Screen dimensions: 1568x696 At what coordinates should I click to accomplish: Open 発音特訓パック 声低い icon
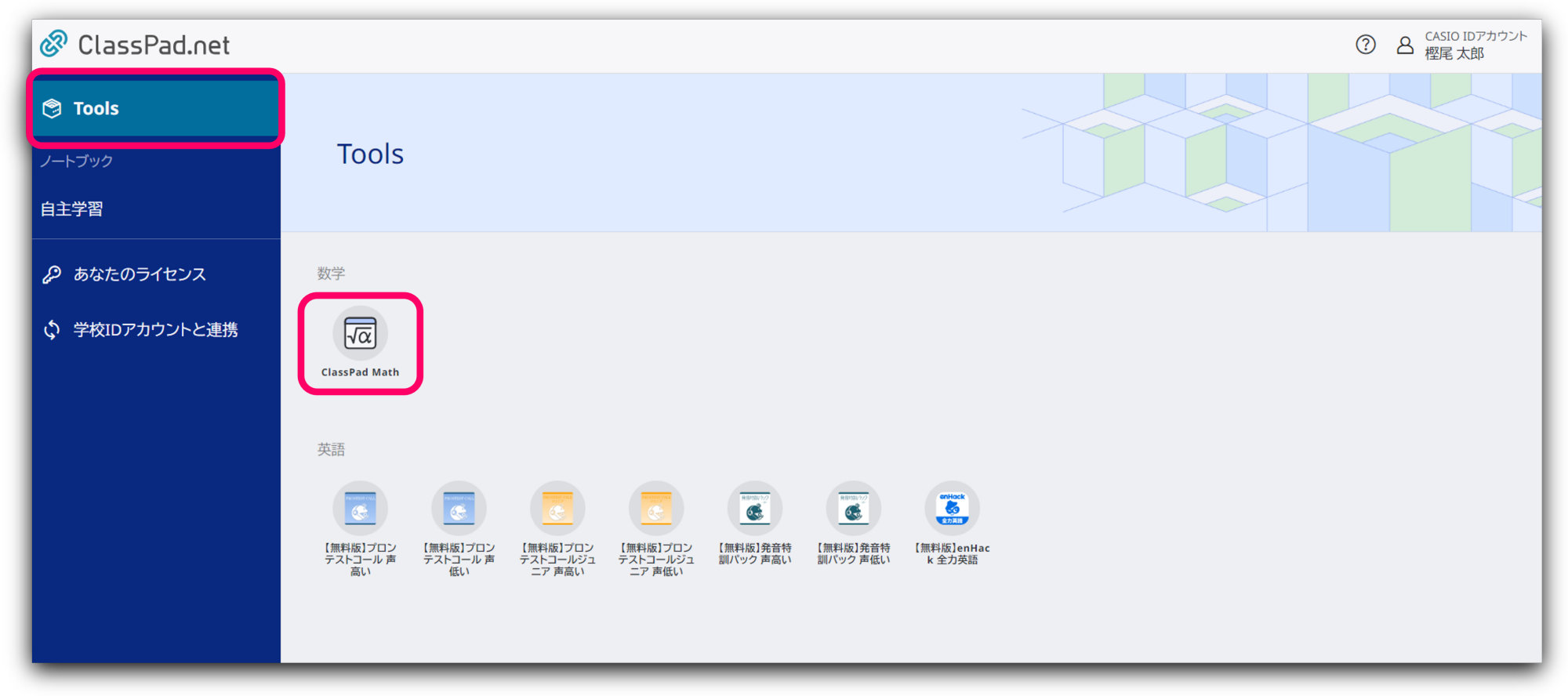tap(854, 509)
